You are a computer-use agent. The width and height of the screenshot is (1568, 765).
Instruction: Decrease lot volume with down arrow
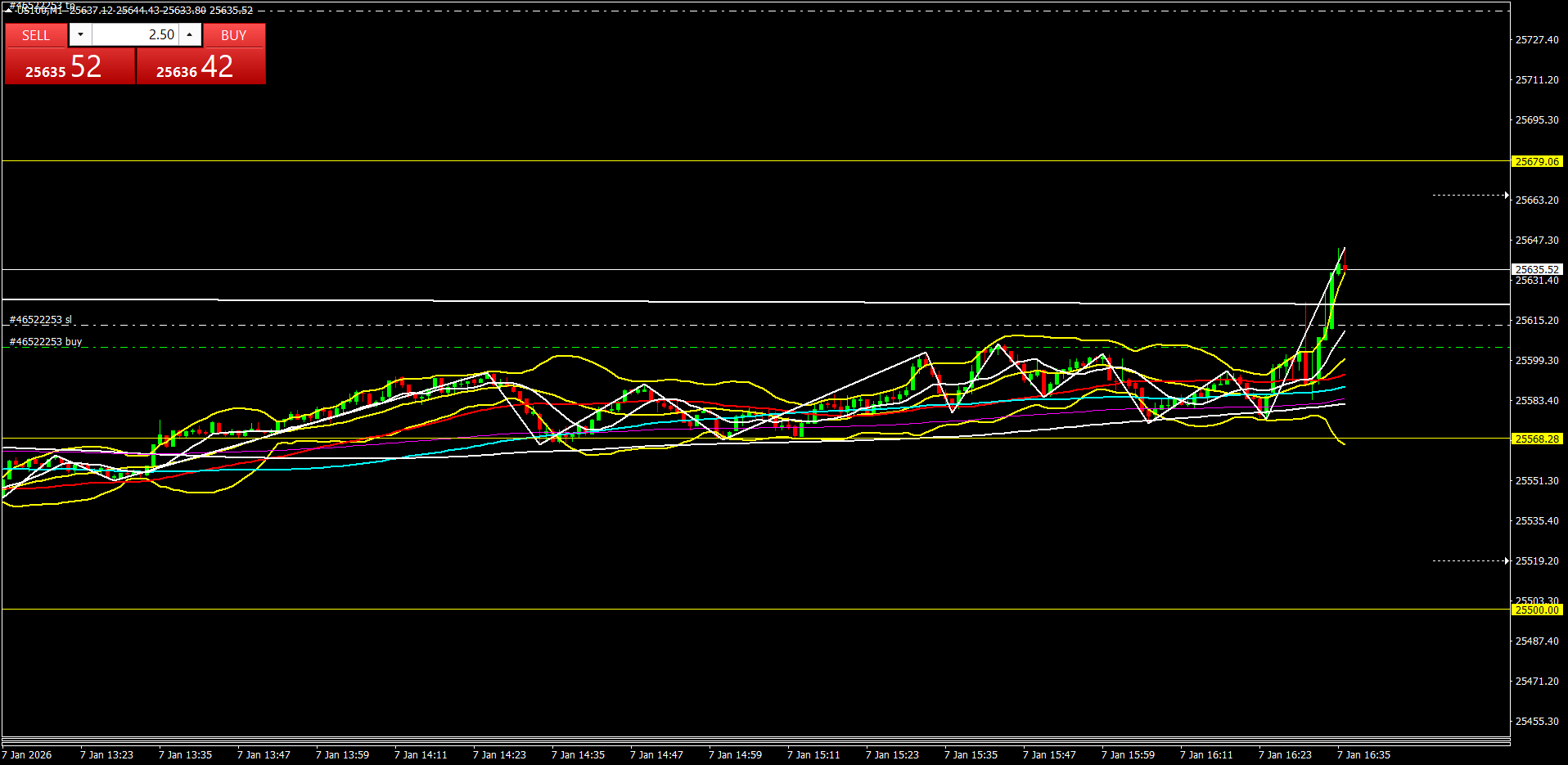[80, 34]
